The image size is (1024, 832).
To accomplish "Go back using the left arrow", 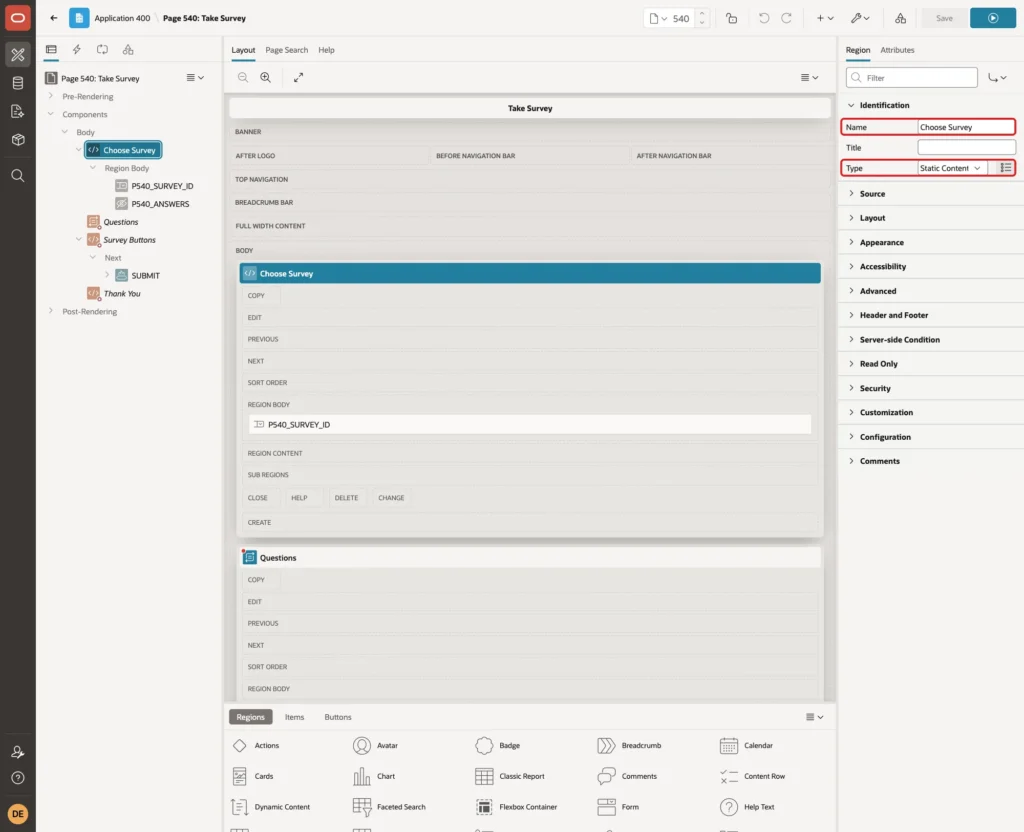I will pos(54,18).
